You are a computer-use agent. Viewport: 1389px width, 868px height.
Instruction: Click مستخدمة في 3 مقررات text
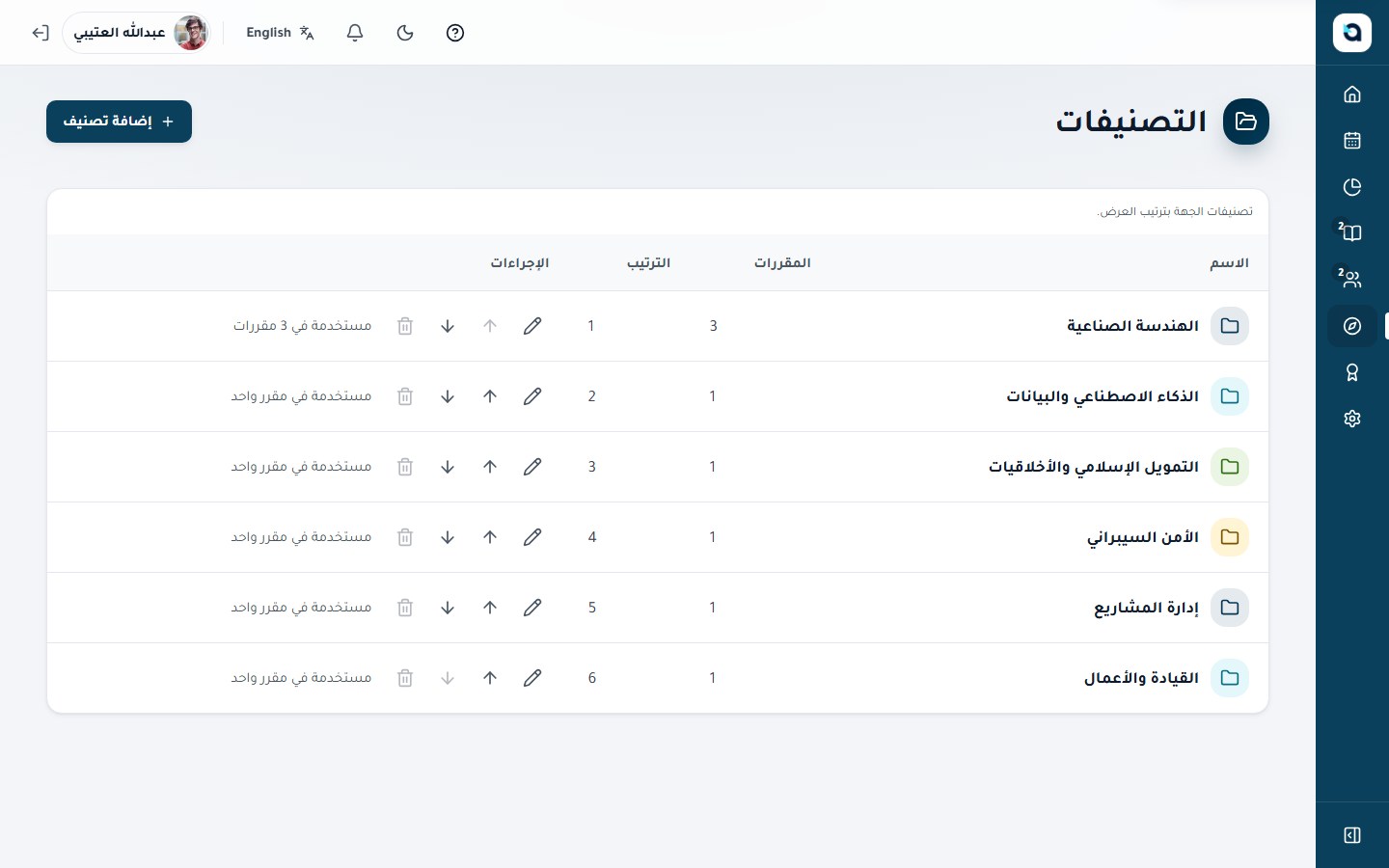[x=302, y=326]
